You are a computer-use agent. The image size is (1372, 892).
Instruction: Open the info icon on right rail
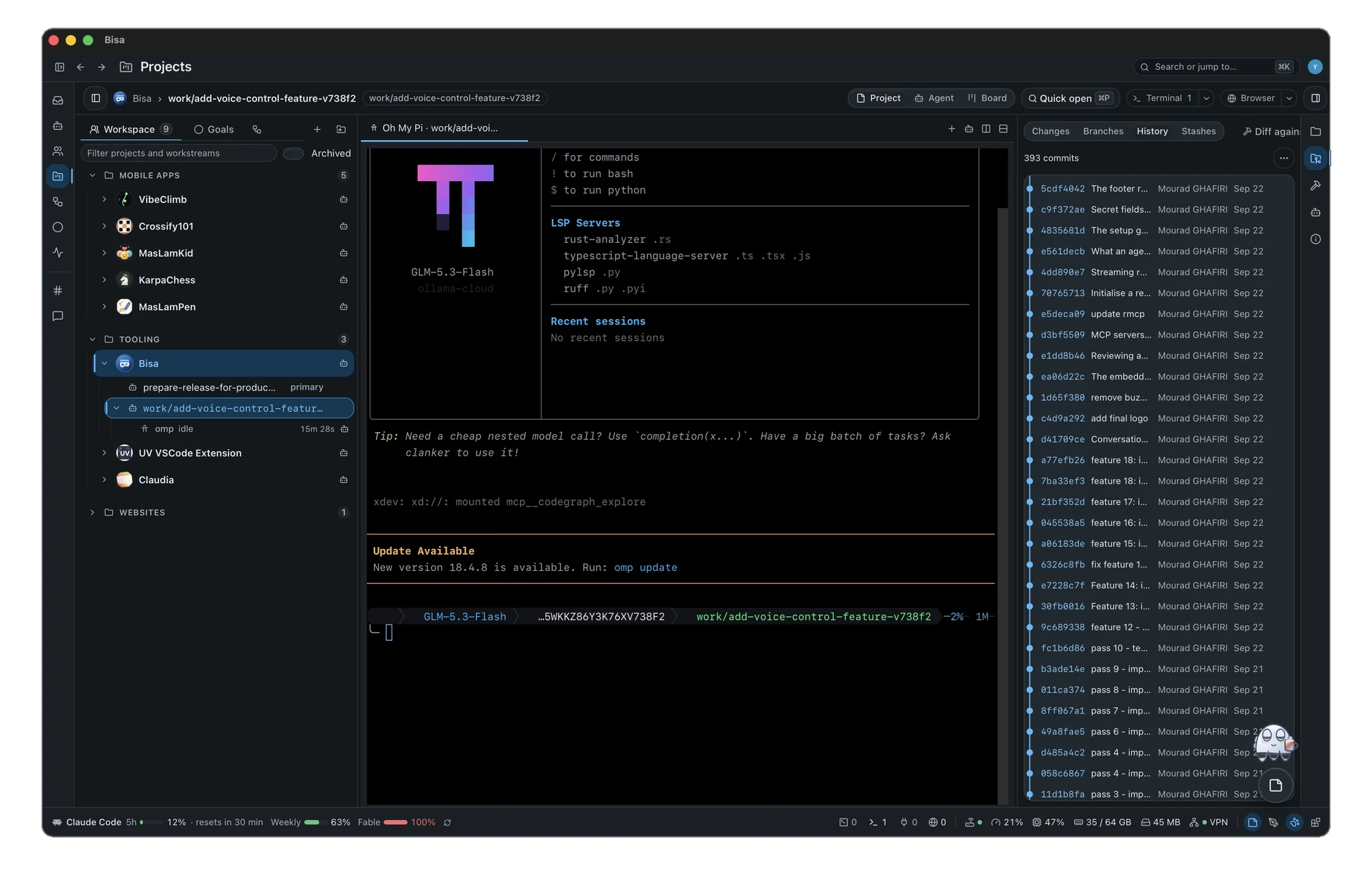pyautogui.click(x=1315, y=239)
